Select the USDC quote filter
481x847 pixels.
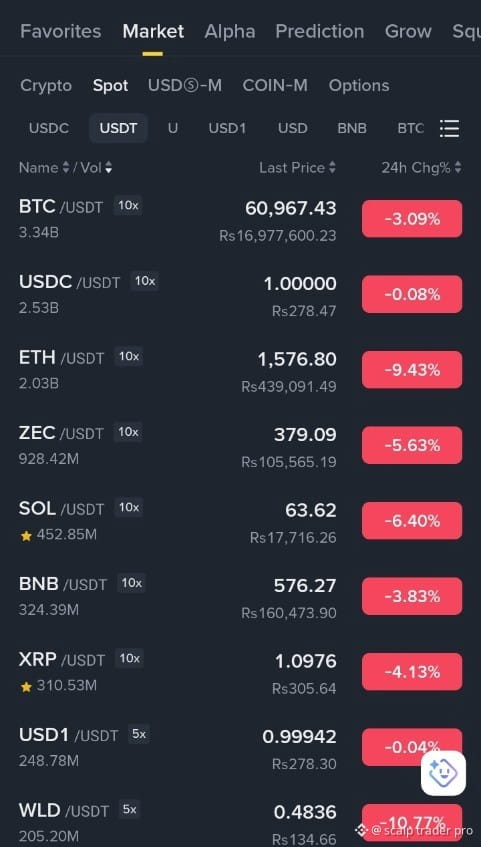pos(49,129)
